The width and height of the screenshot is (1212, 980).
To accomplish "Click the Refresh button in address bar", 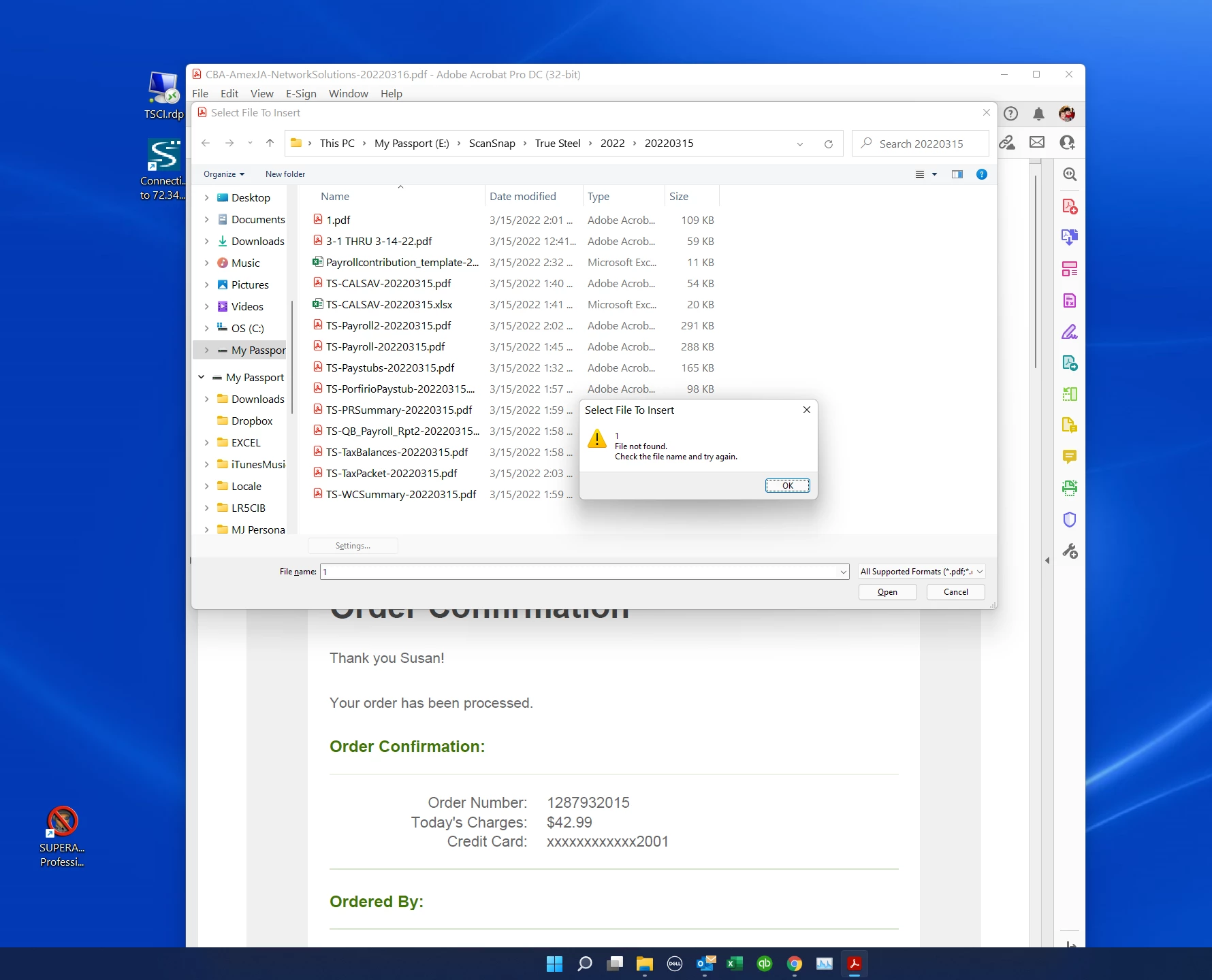I will (x=829, y=144).
